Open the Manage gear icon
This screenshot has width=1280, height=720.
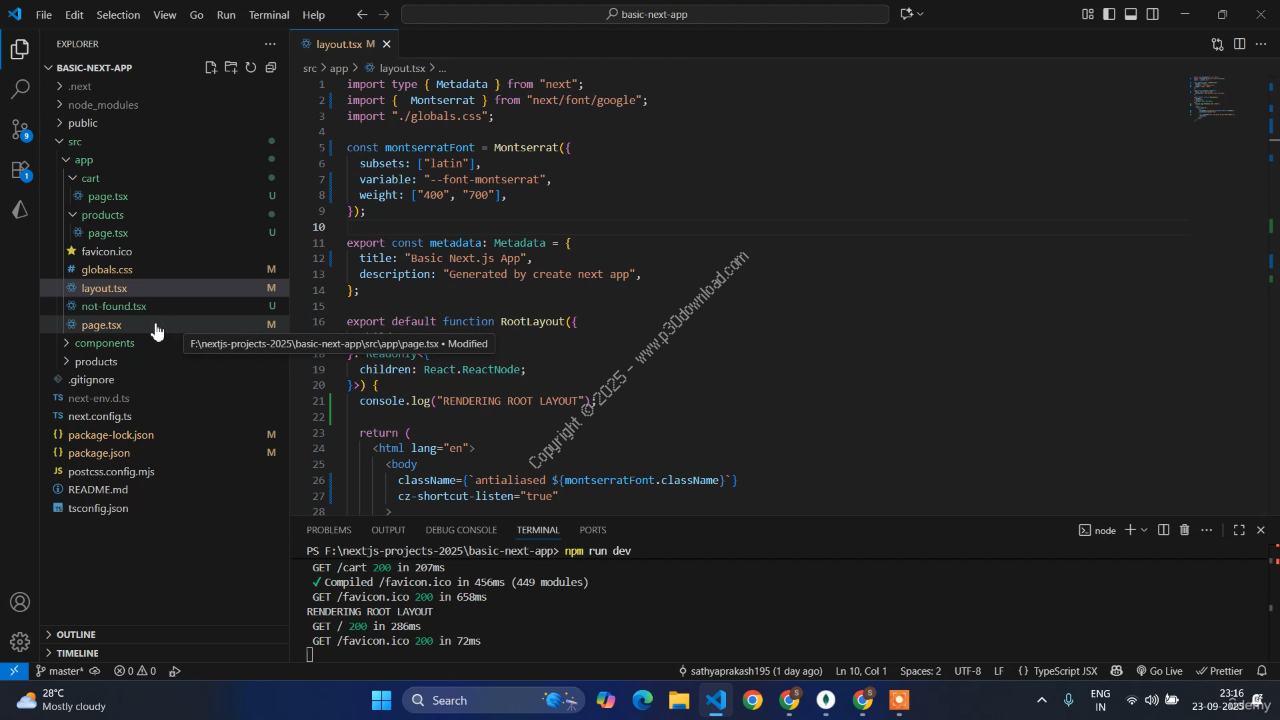point(20,642)
